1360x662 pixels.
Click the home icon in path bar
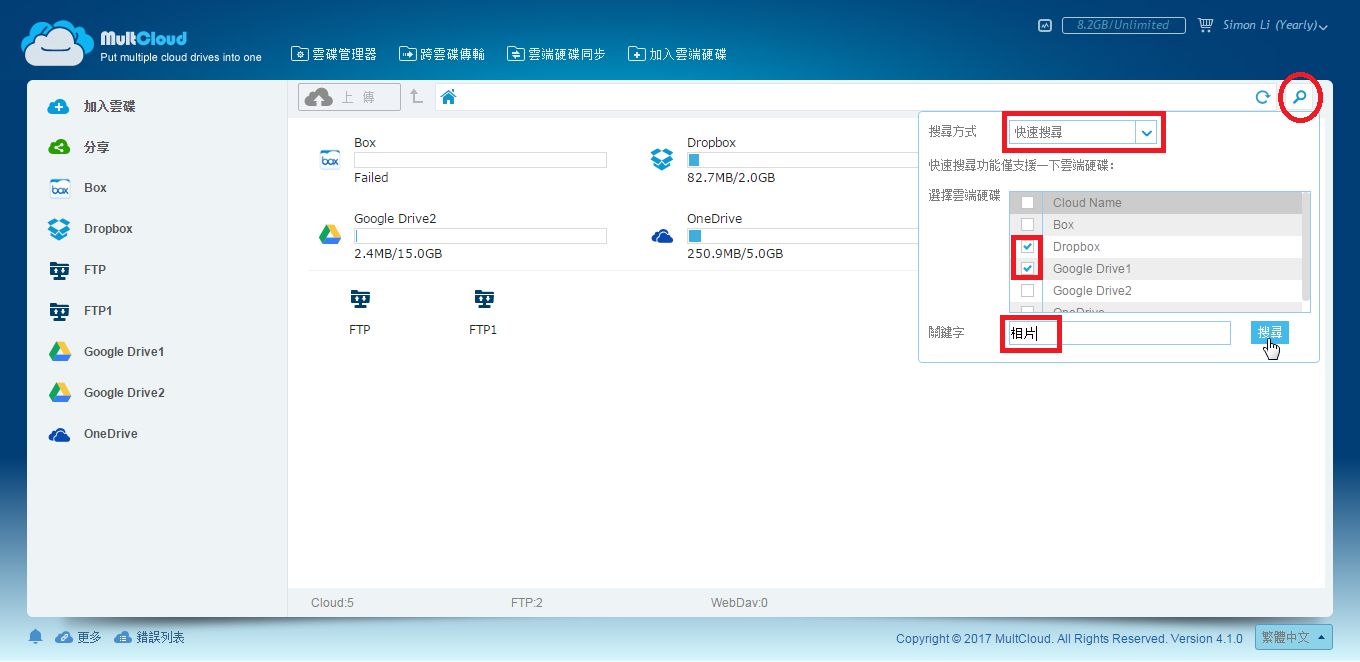point(449,97)
